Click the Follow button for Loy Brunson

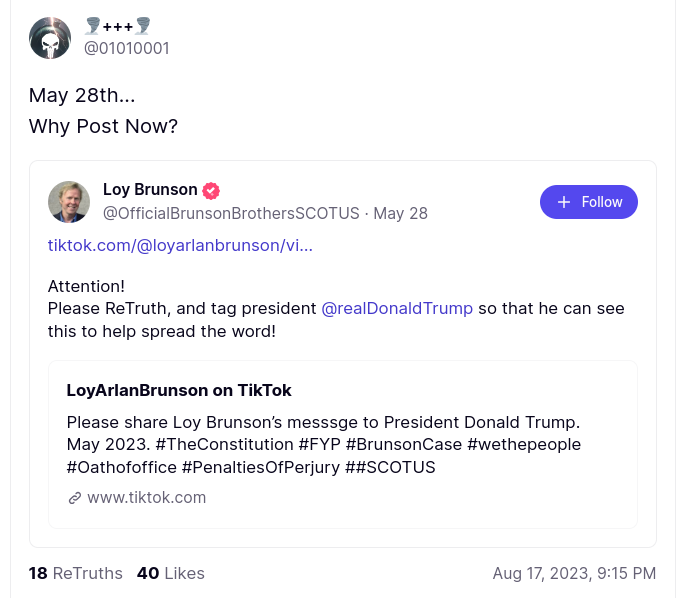[588, 202]
